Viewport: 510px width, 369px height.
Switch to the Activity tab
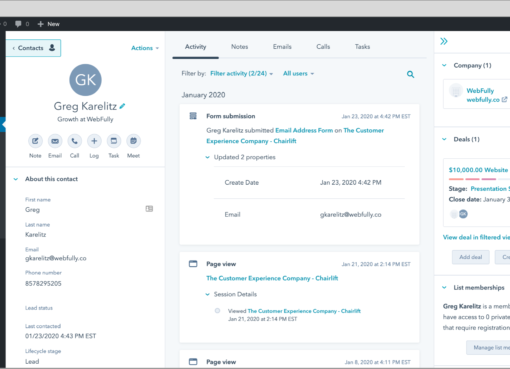click(196, 47)
